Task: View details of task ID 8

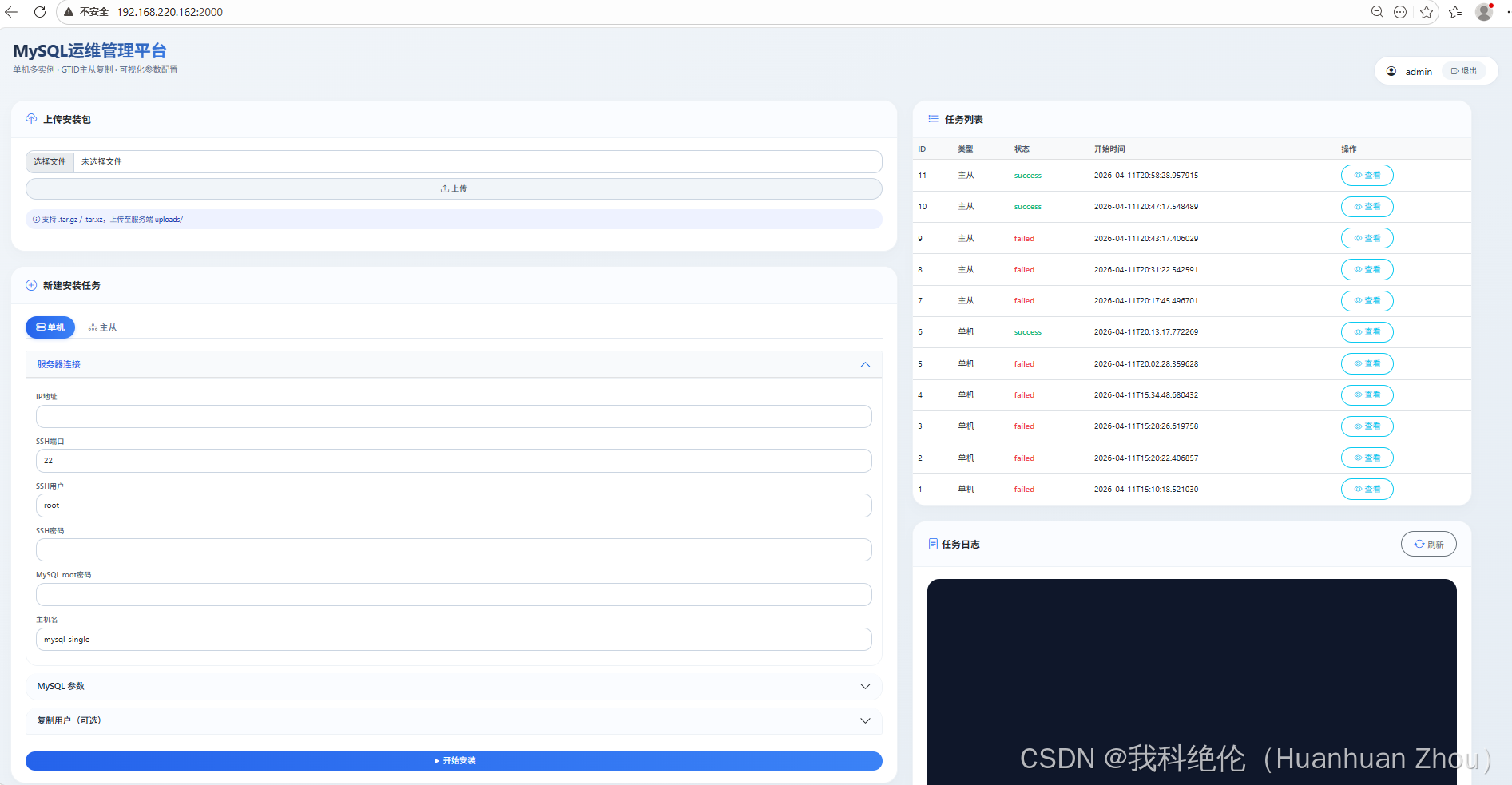Action: (x=1367, y=270)
